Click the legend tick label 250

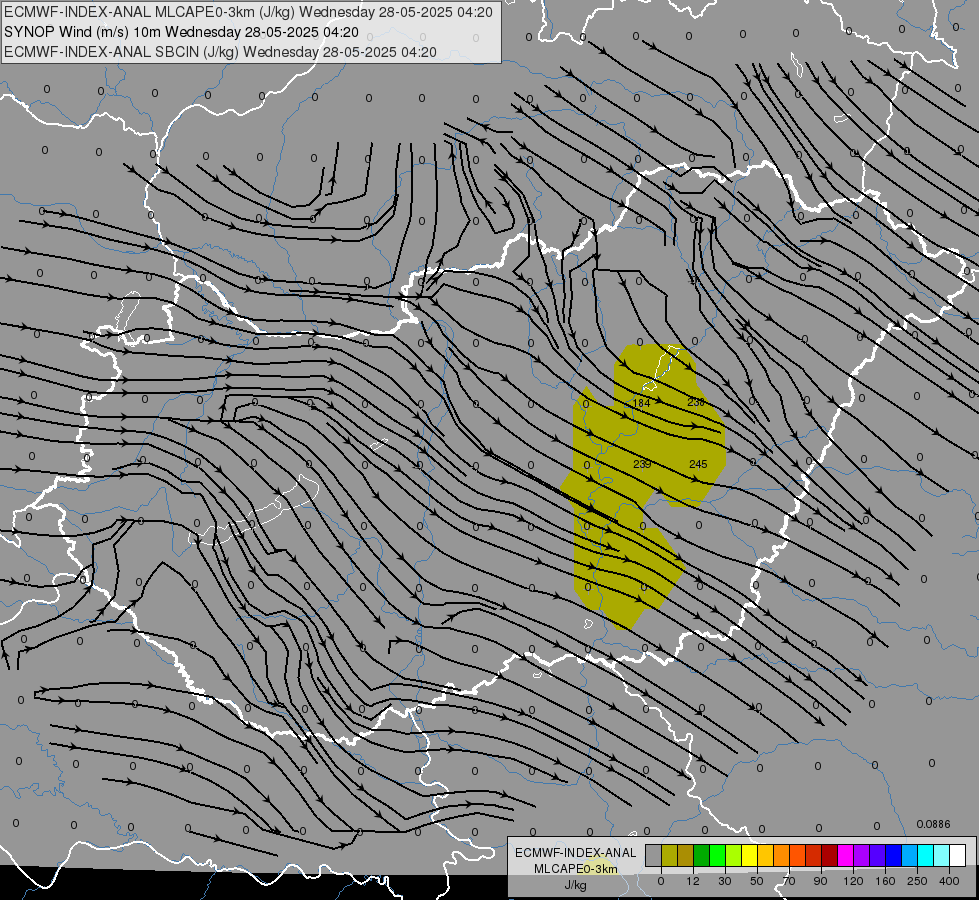coord(917,881)
